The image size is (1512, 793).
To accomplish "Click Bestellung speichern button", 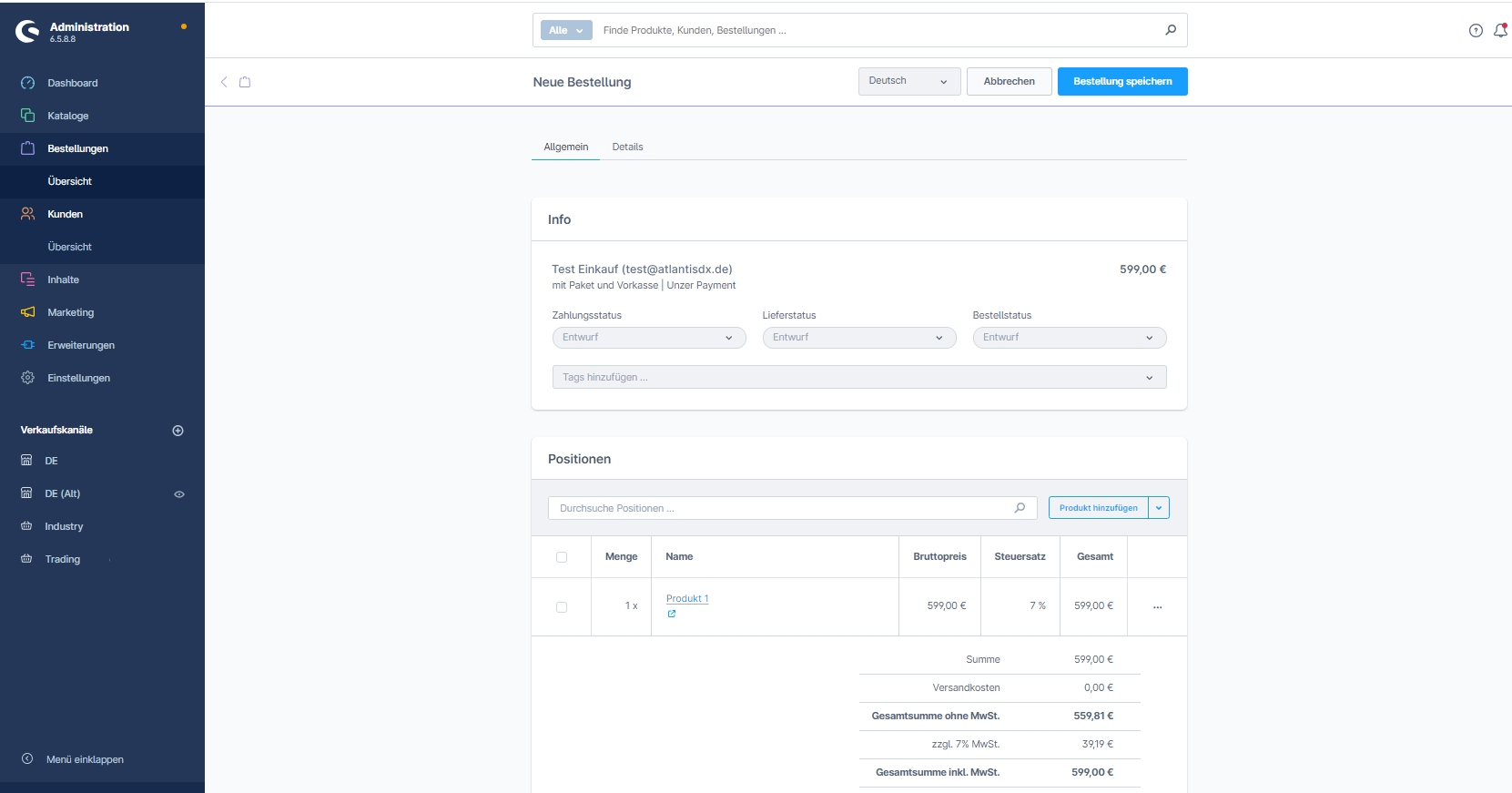I will pos(1122,81).
